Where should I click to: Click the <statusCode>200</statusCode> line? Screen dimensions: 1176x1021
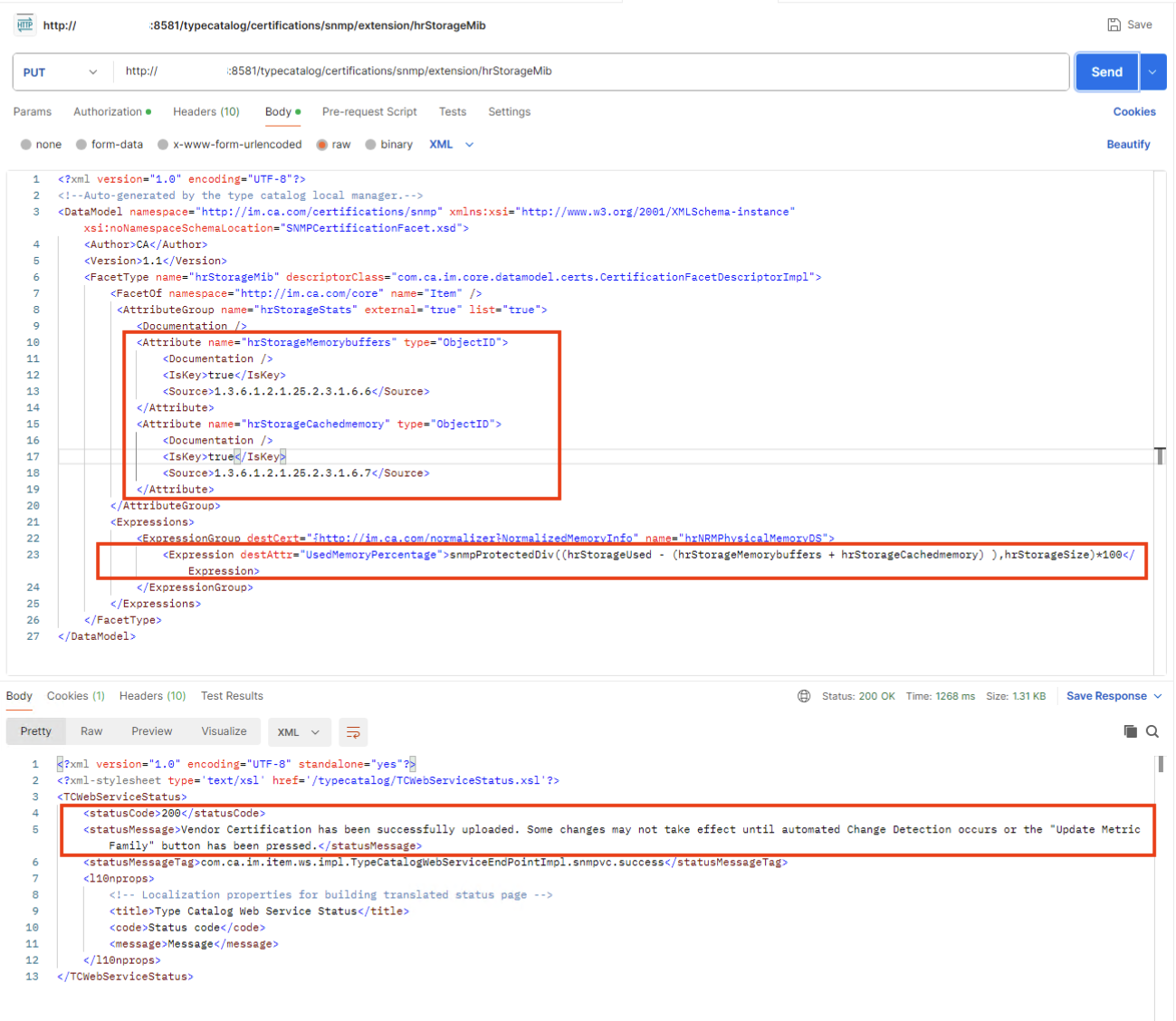click(175, 813)
